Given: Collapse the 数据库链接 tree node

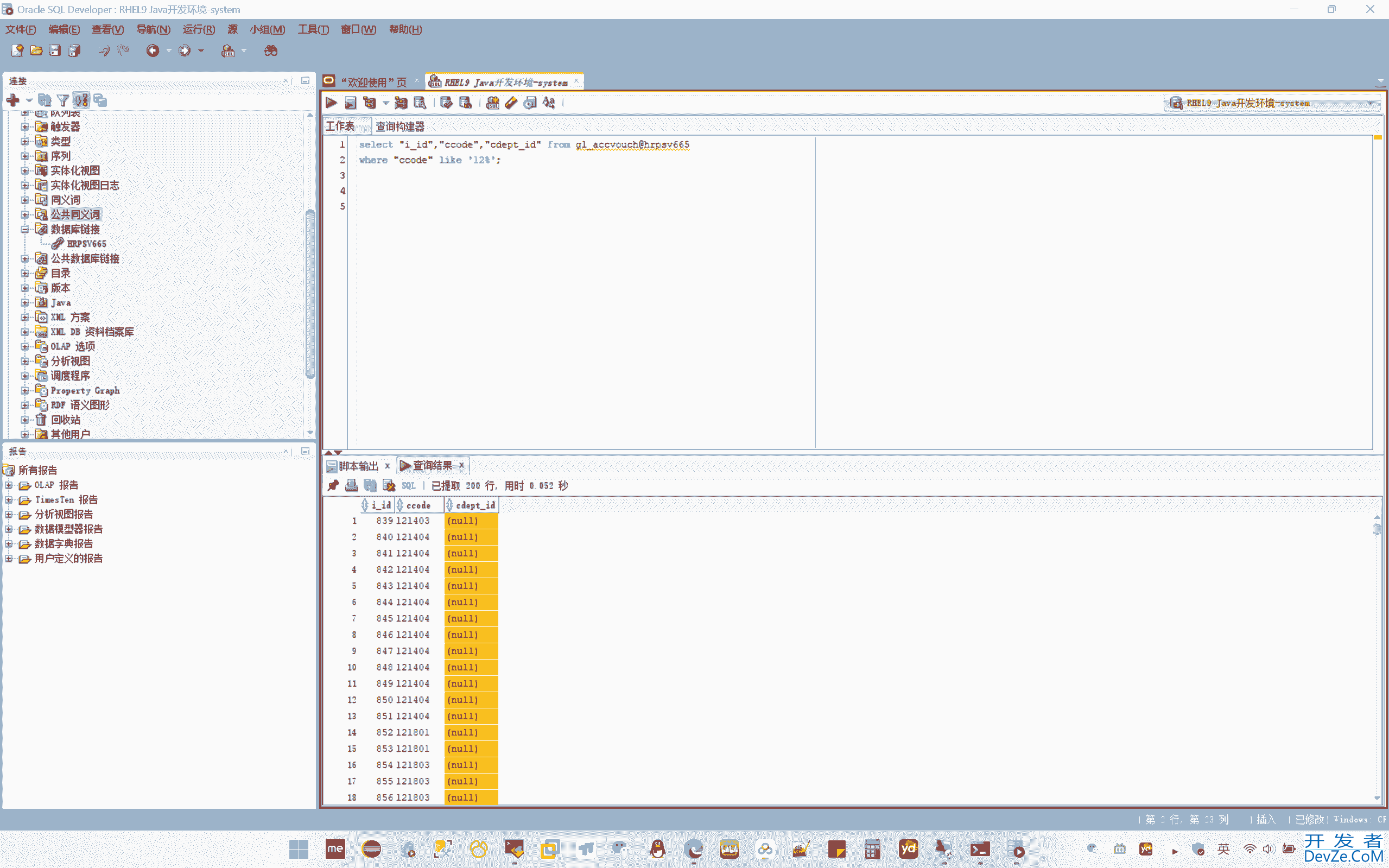Looking at the screenshot, I should (24, 229).
